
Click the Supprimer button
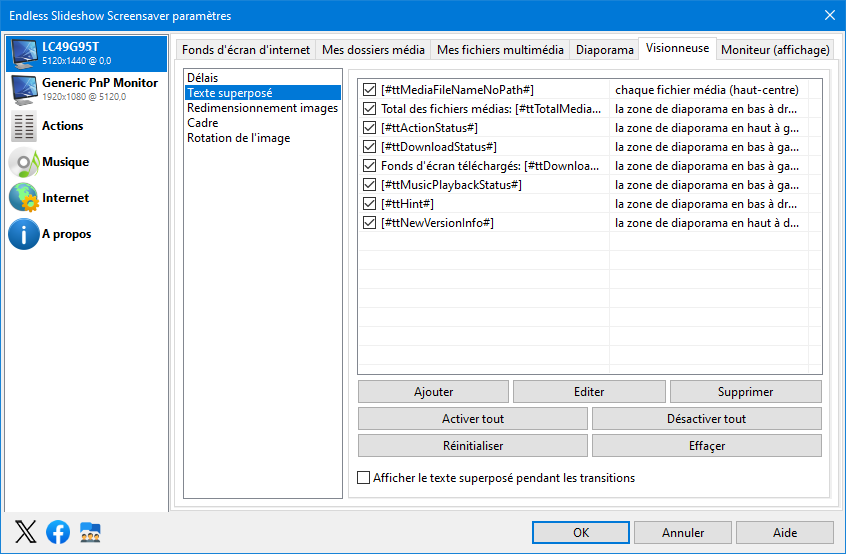[746, 392]
